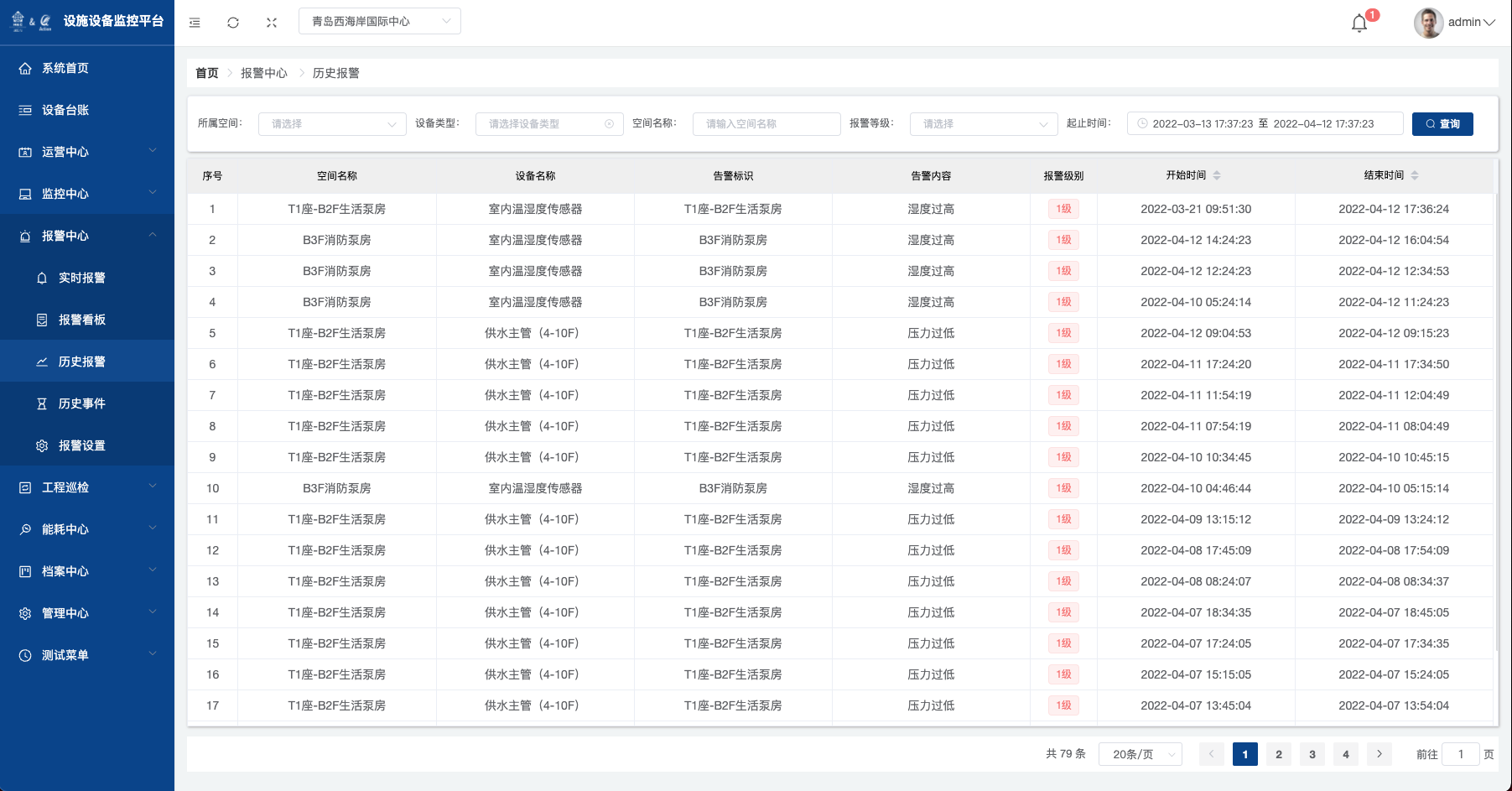Click the 空间名称 text input field
The image size is (1512, 791).
(766, 124)
